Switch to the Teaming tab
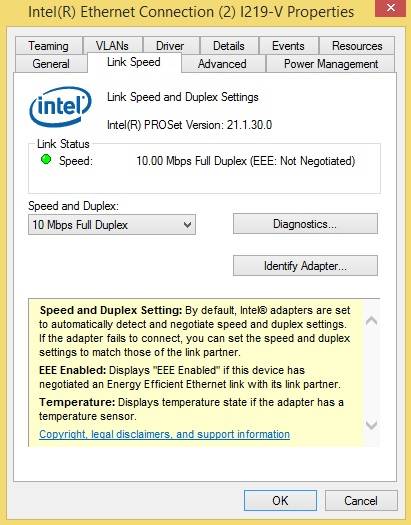This screenshot has width=411, height=525. pos(49,46)
